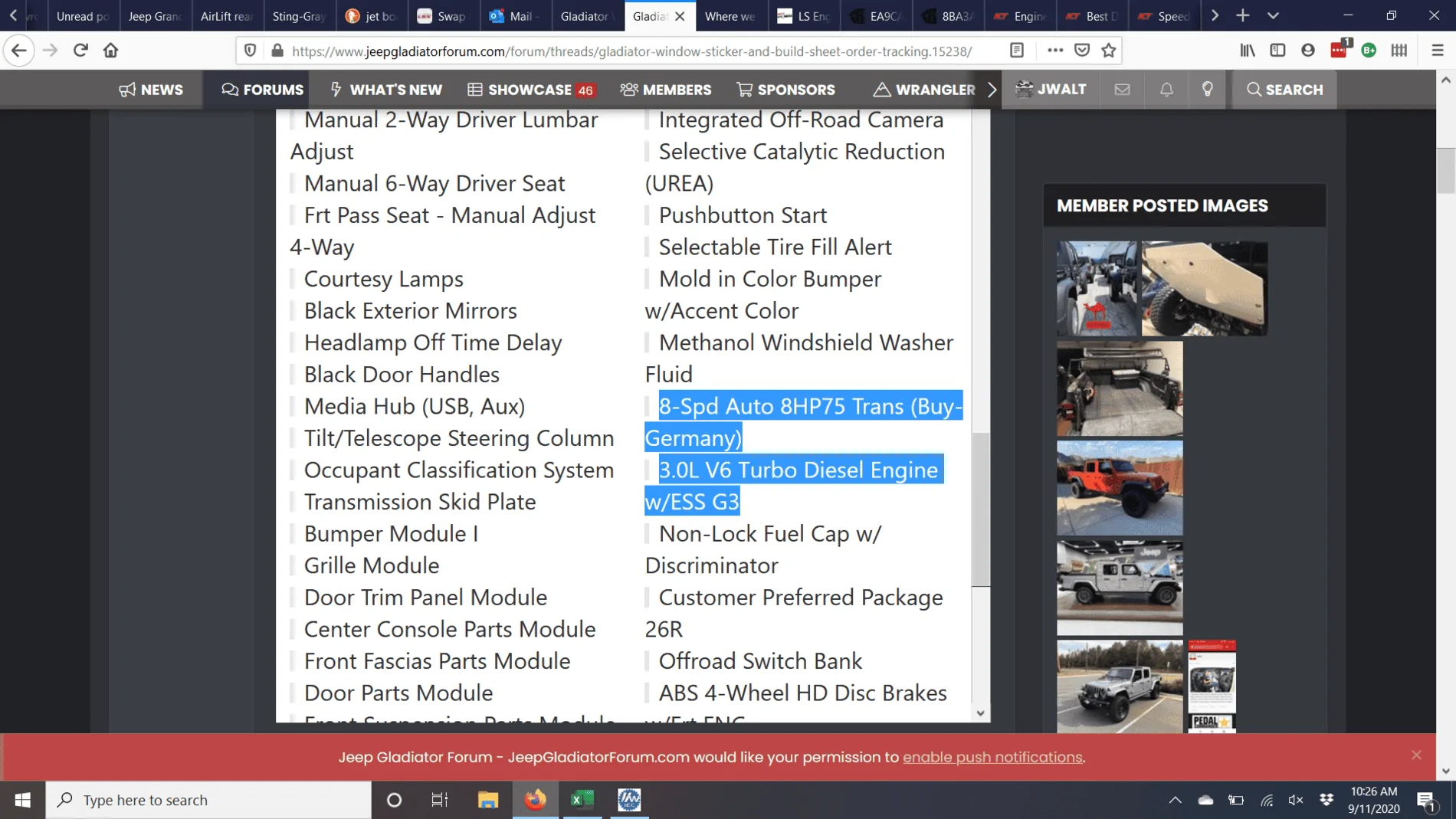Go back to previous page
This screenshot has height=819, width=1456.
19,51
